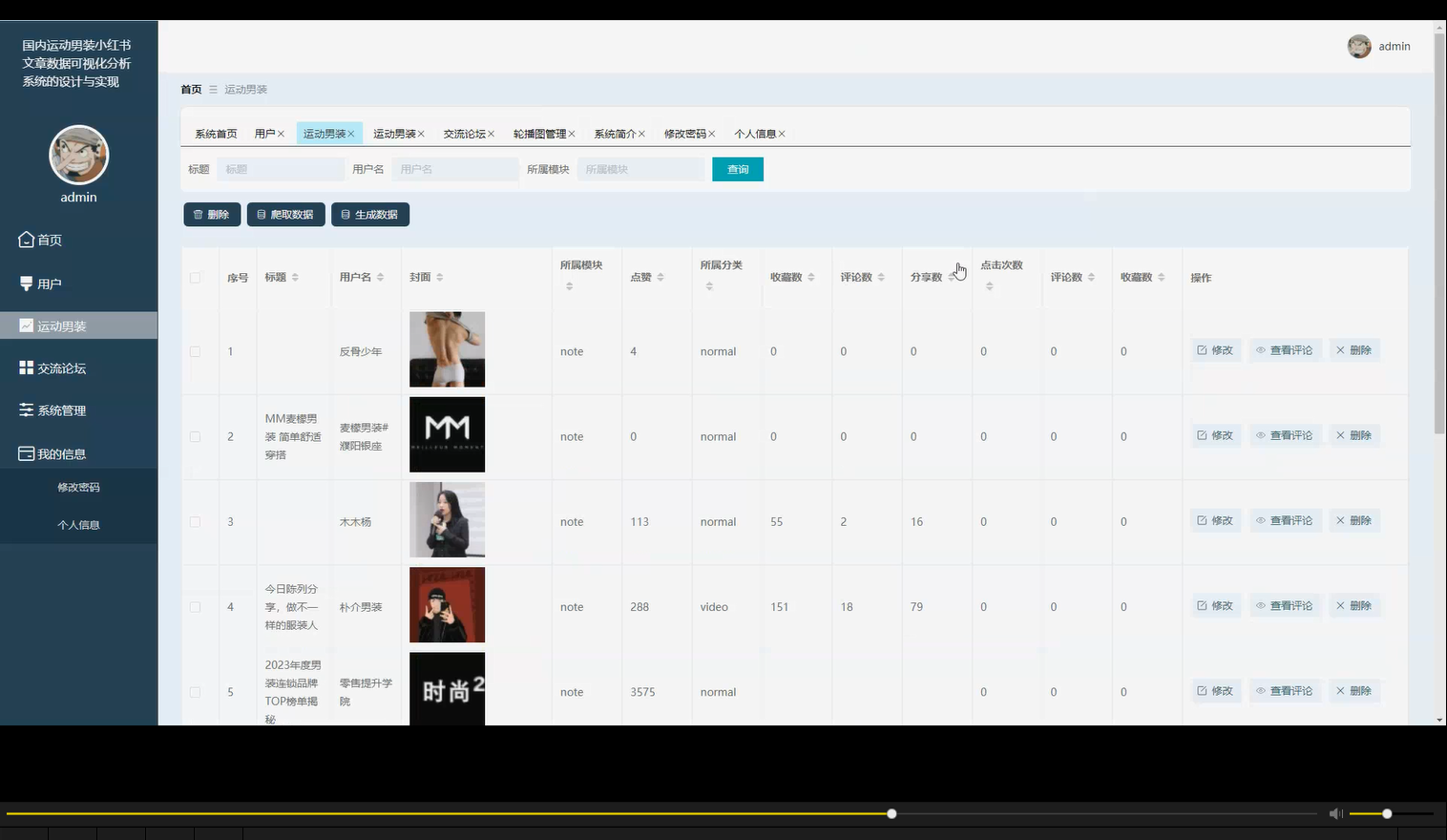Close the 轮播图管理 tab
The height and width of the screenshot is (840, 1447).
tap(572, 134)
